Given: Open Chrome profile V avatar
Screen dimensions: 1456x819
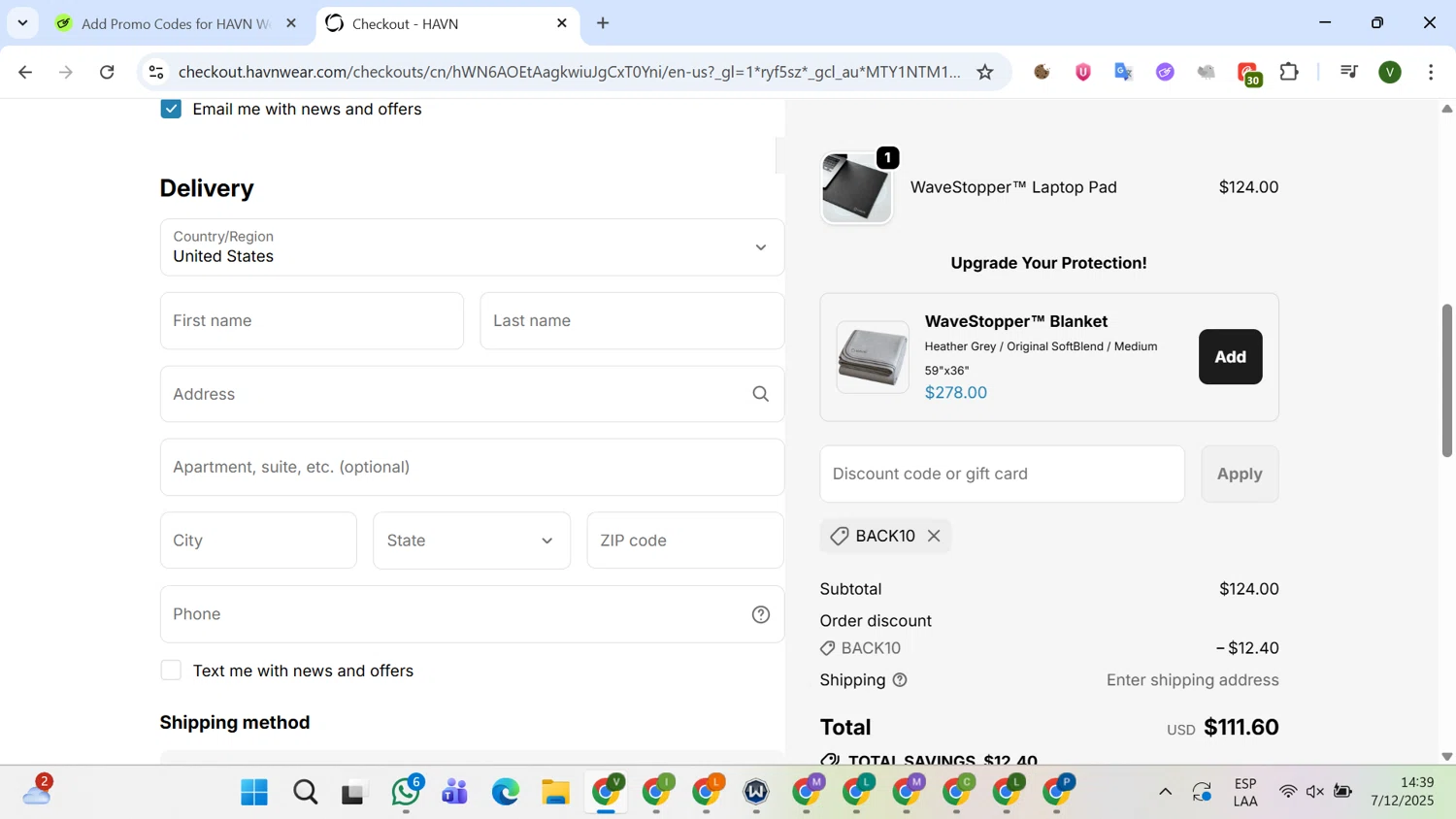Looking at the screenshot, I should 1390,72.
